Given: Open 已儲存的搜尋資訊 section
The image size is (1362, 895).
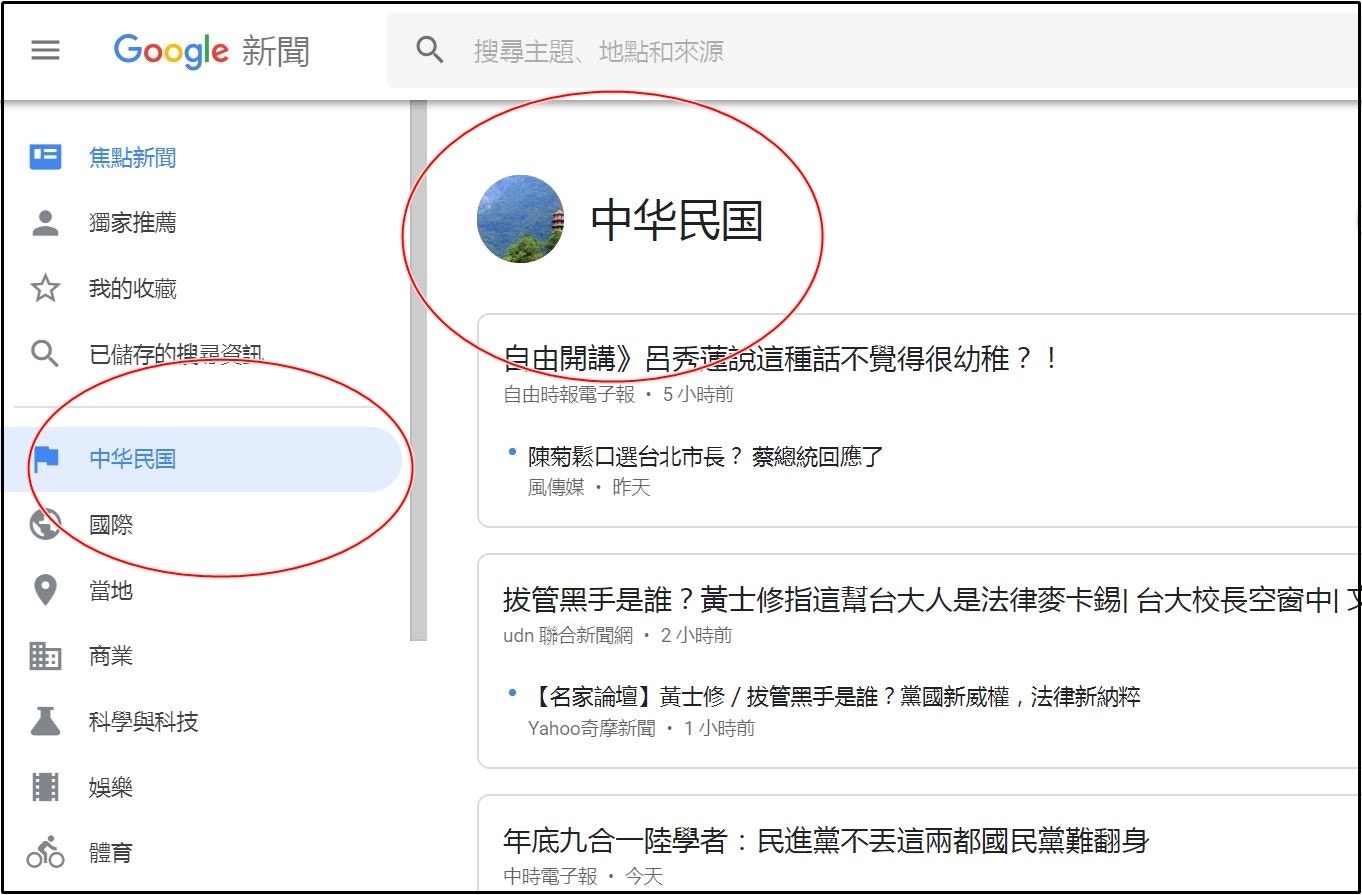Looking at the screenshot, I should point(177,354).
